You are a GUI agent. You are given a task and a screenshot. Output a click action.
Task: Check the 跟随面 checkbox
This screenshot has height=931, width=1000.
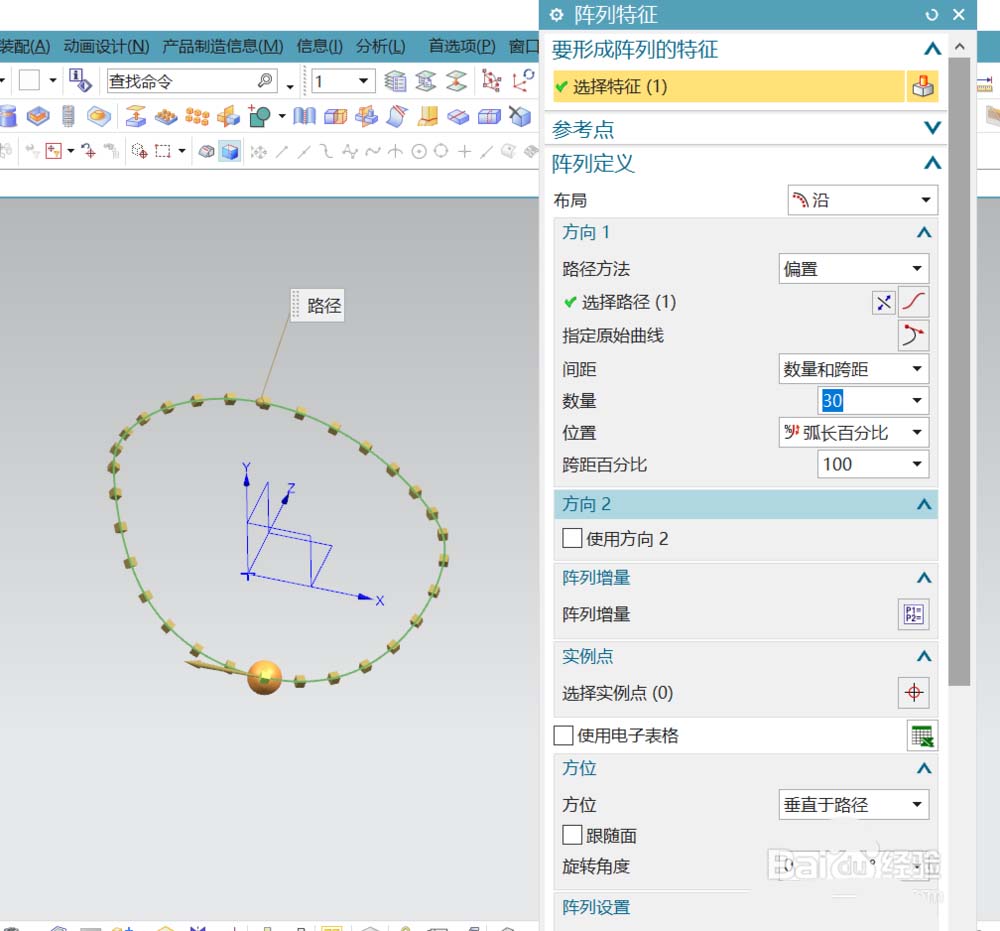tap(572, 835)
